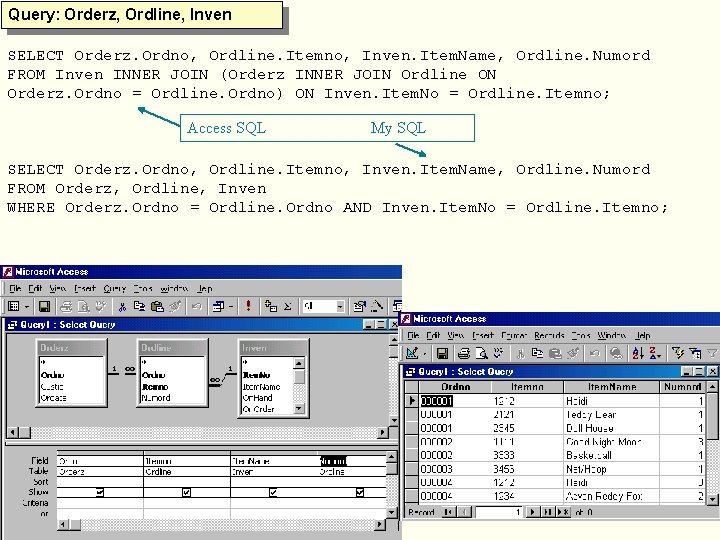Click the View datasheet icon in design window
Screen dimensions: 720x540
point(14,306)
